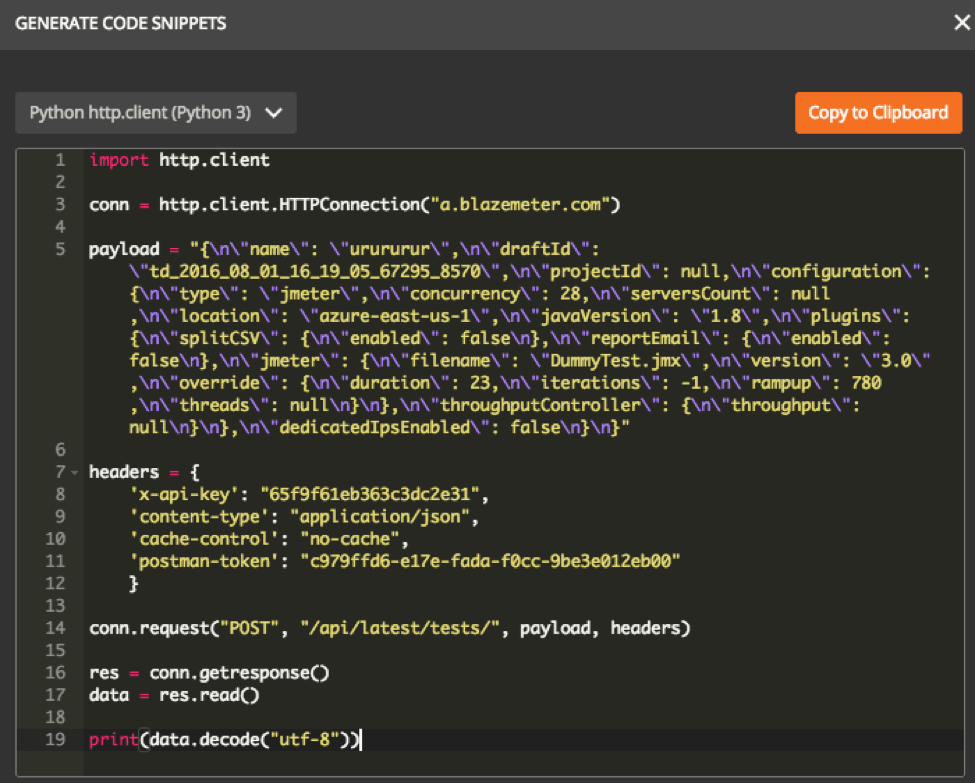Click line number 19 in the gutter
The image size is (975, 783).
[x=55, y=739]
